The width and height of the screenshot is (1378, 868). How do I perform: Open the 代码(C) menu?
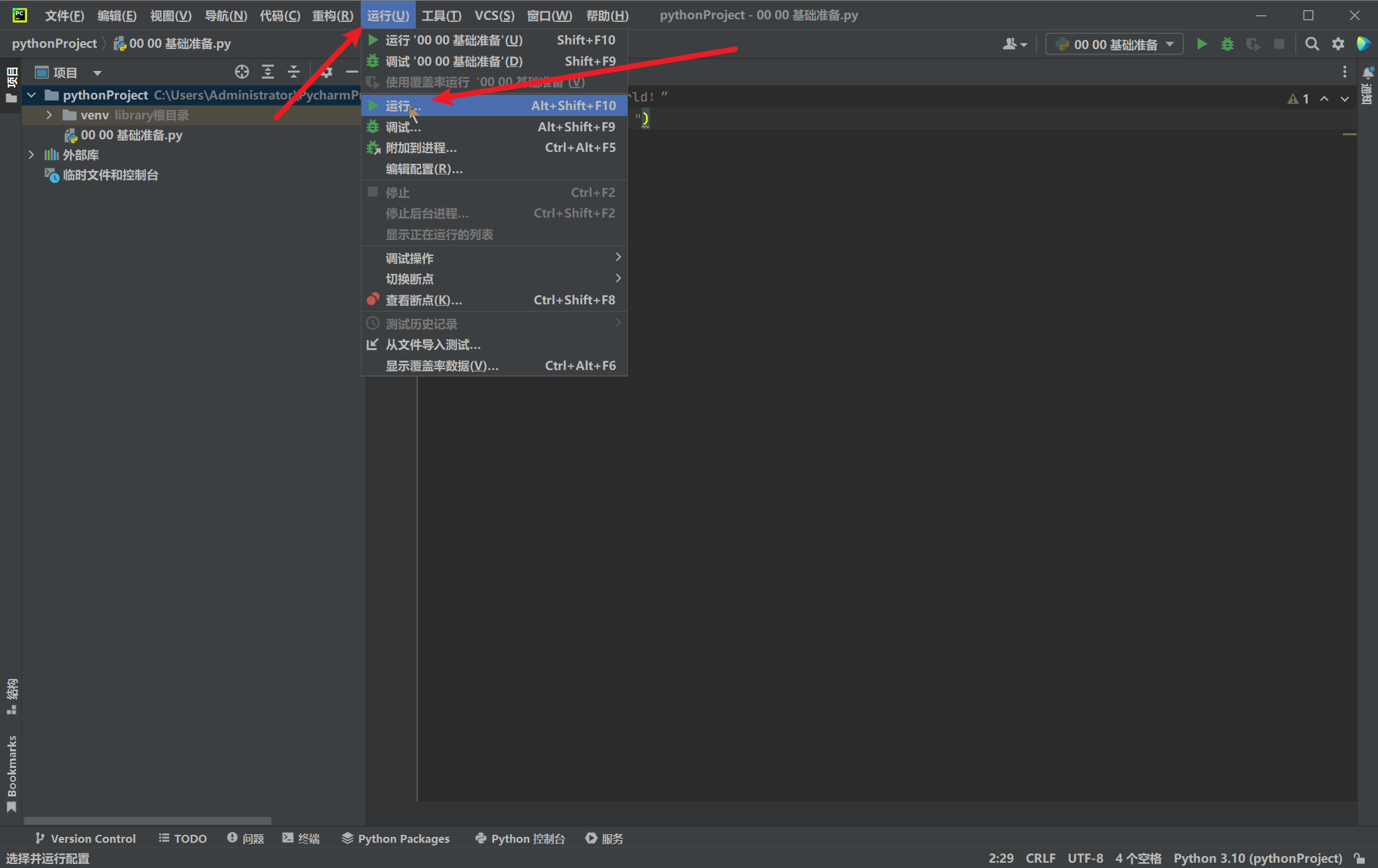(x=280, y=15)
